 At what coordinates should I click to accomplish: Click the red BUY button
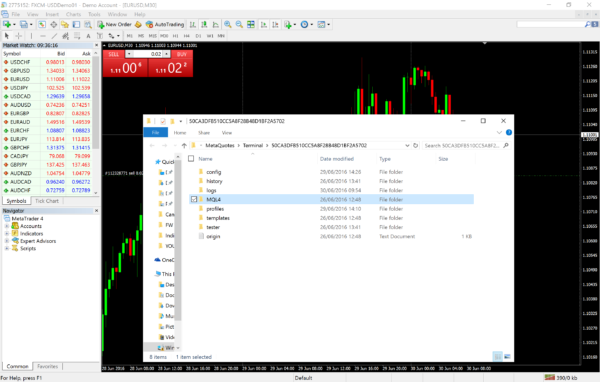[182, 54]
